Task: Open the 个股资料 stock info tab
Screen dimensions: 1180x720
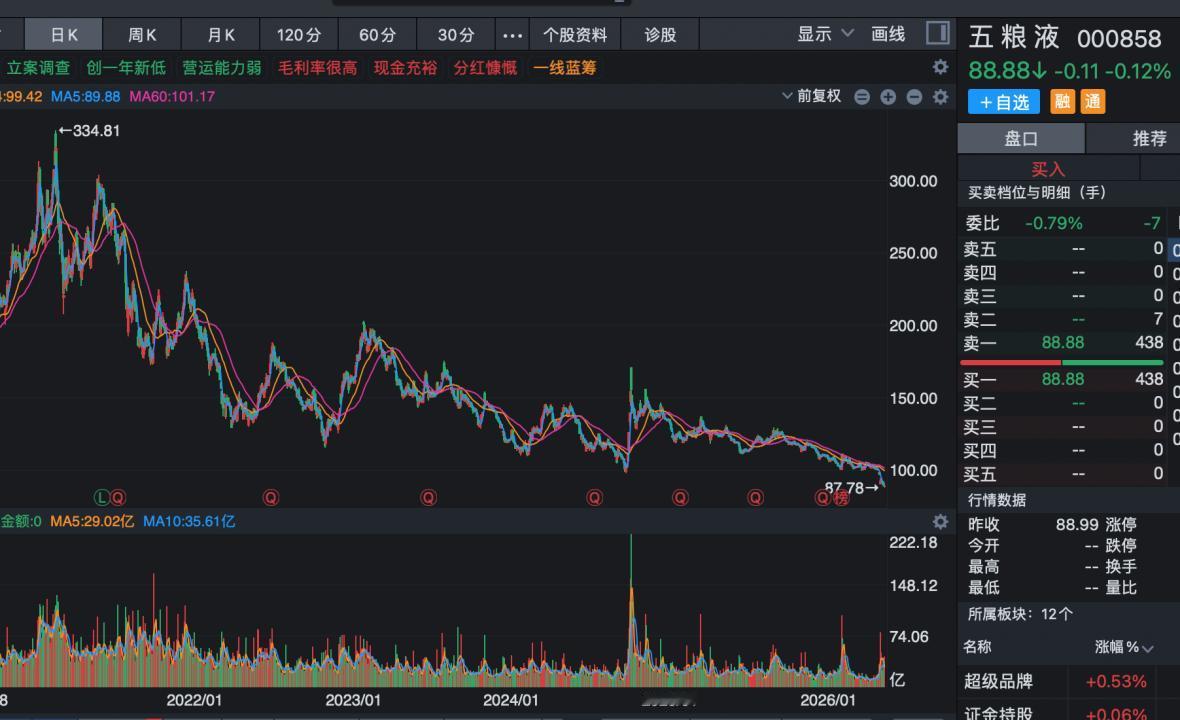Action: (x=575, y=35)
